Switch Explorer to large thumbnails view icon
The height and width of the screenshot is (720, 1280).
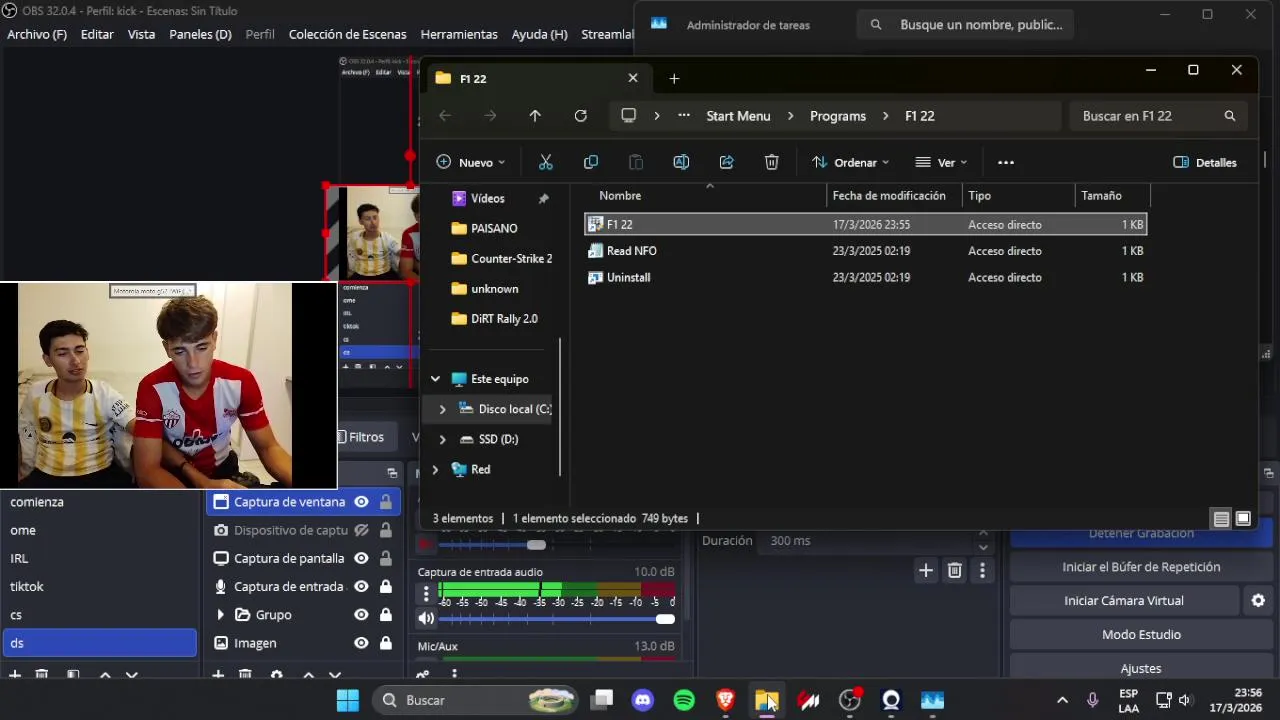coord(1243,519)
